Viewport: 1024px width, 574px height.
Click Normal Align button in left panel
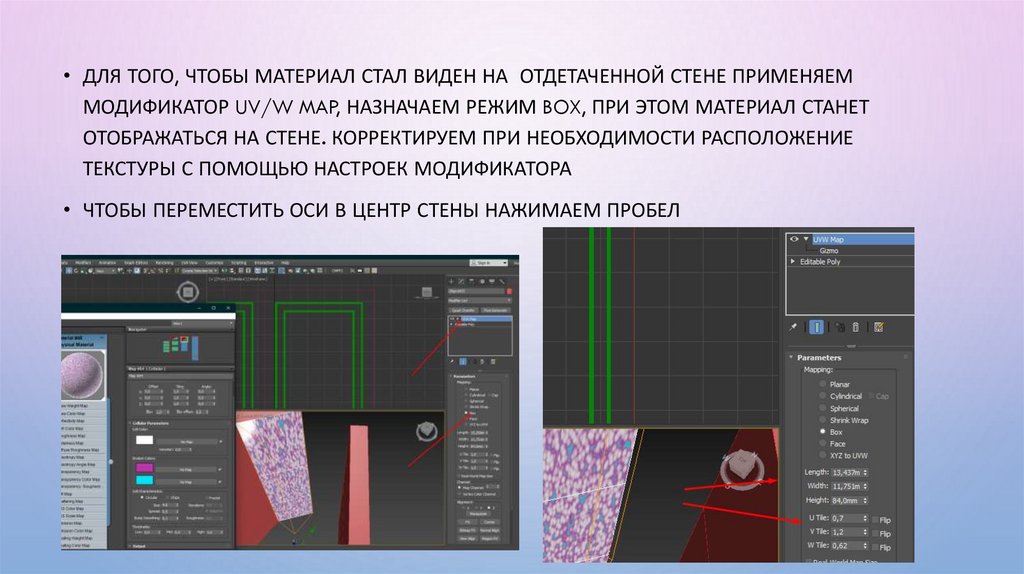(489, 530)
